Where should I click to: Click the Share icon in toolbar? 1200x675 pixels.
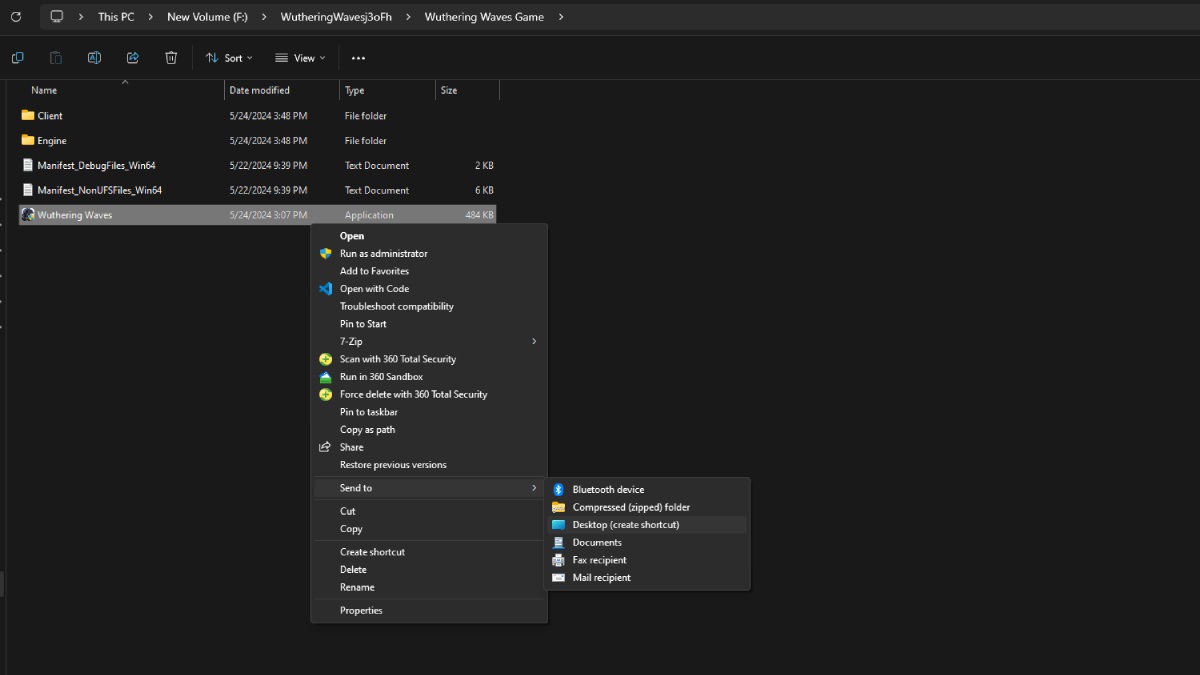tap(133, 58)
